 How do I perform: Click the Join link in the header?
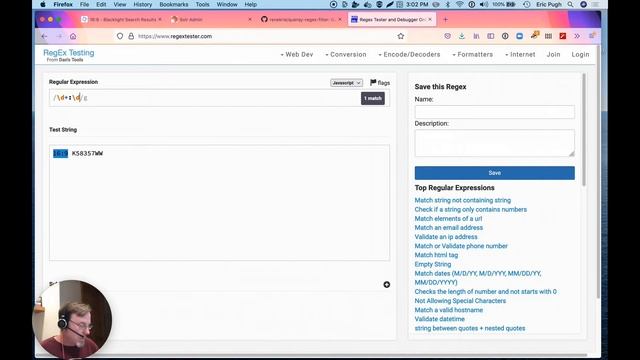coord(553,54)
